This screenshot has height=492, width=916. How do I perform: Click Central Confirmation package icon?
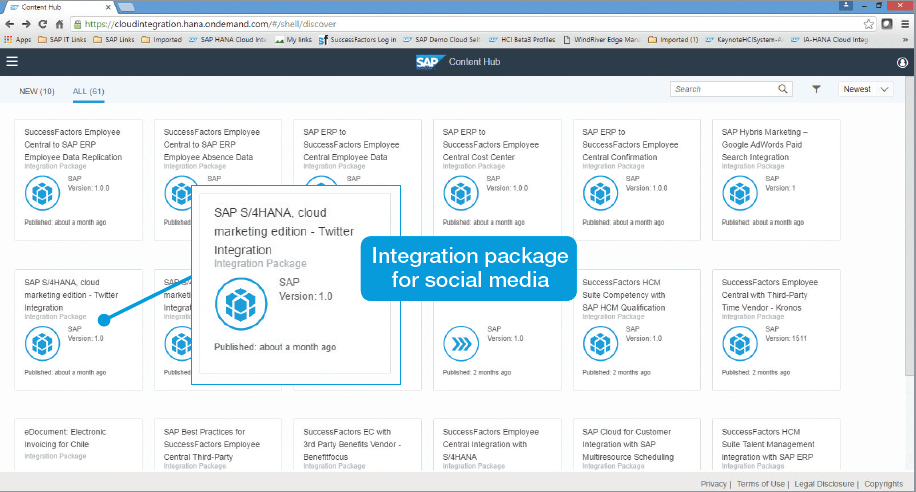pos(600,193)
